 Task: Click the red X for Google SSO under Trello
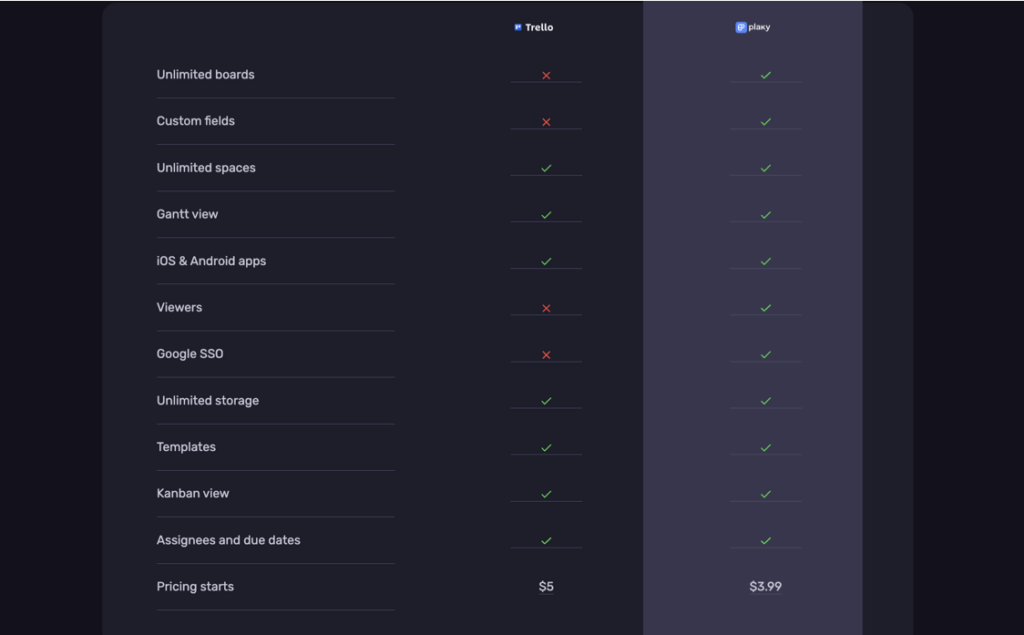[546, 354]
